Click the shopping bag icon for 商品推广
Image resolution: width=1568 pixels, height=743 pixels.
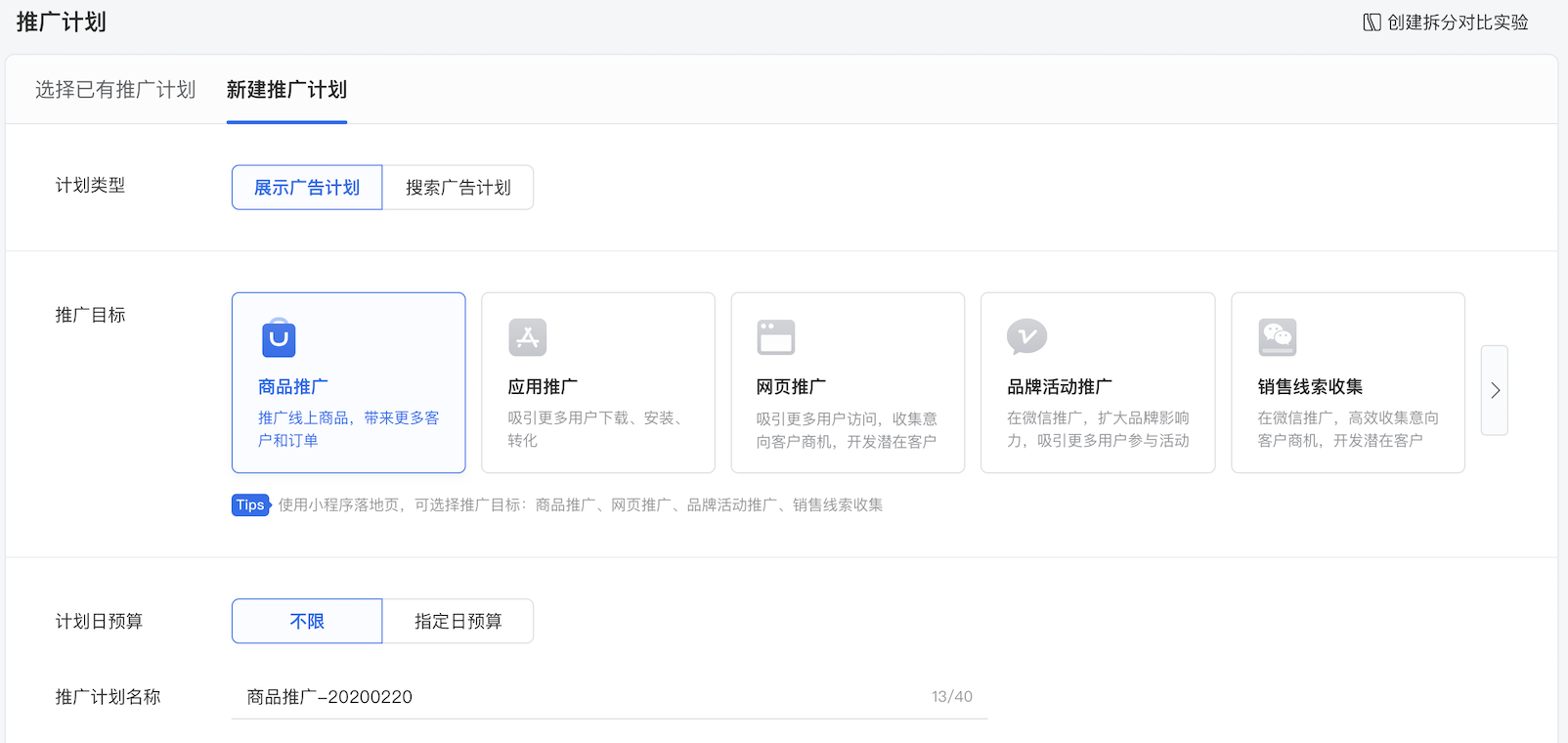(x=279, y=338)
